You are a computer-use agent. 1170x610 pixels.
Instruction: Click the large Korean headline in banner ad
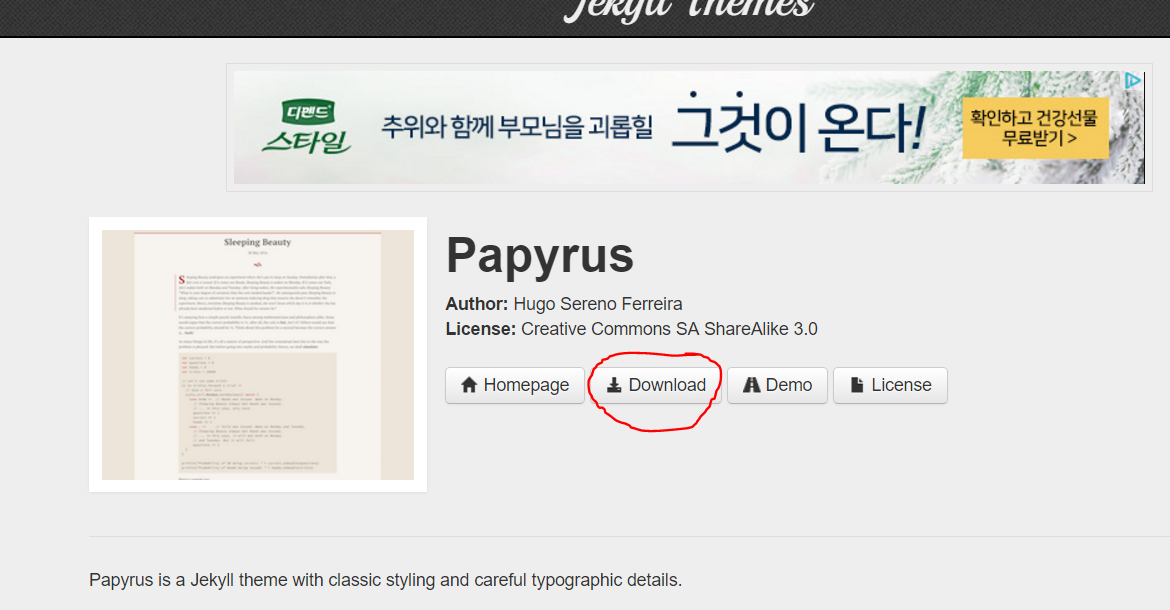(799, 125)
